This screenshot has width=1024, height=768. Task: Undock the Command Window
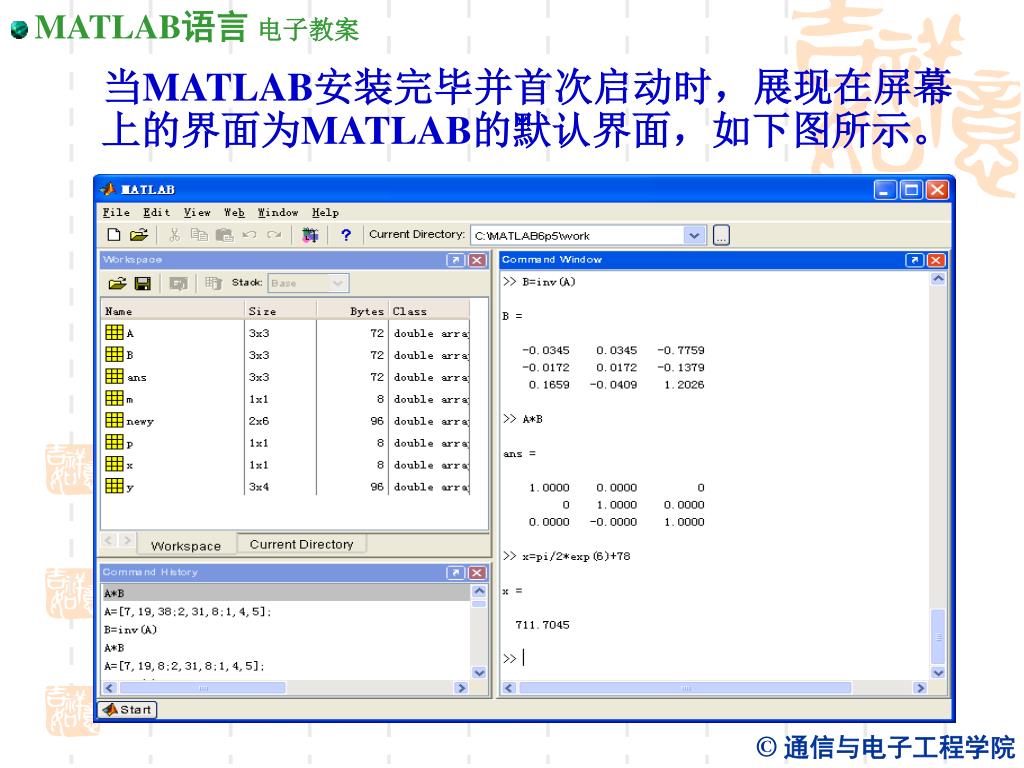[x=914, y=260]
